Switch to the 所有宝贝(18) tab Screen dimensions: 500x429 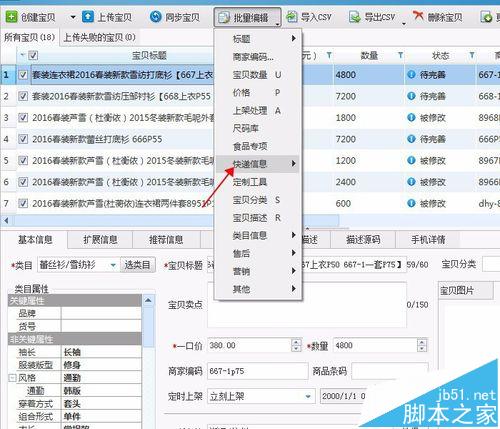pyautogui.click(x=29, y=37)
